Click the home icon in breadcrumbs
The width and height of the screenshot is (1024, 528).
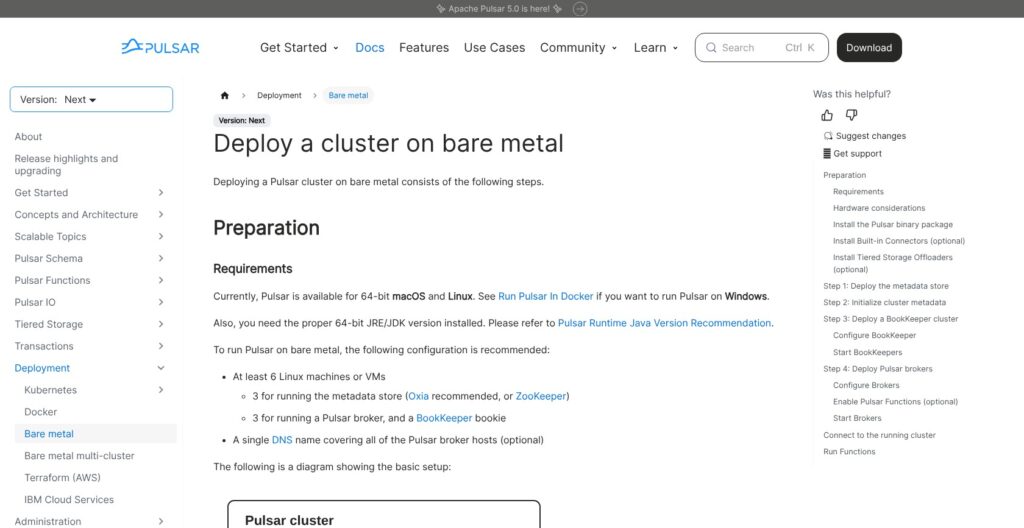point(225,95)
